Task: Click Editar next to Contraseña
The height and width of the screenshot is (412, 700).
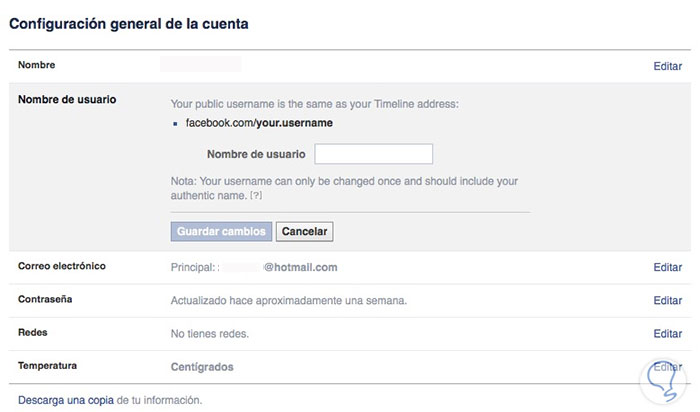Action: [x=667, y=300]
